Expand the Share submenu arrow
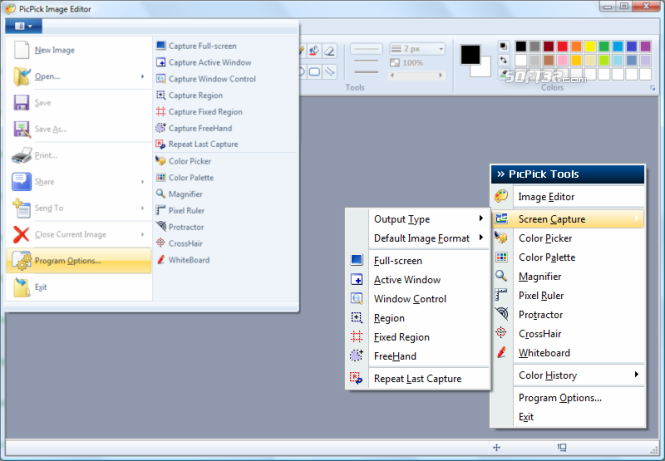The width and height of the screenshot is (665, 461). pyautogui.click(x=142, y=182)
